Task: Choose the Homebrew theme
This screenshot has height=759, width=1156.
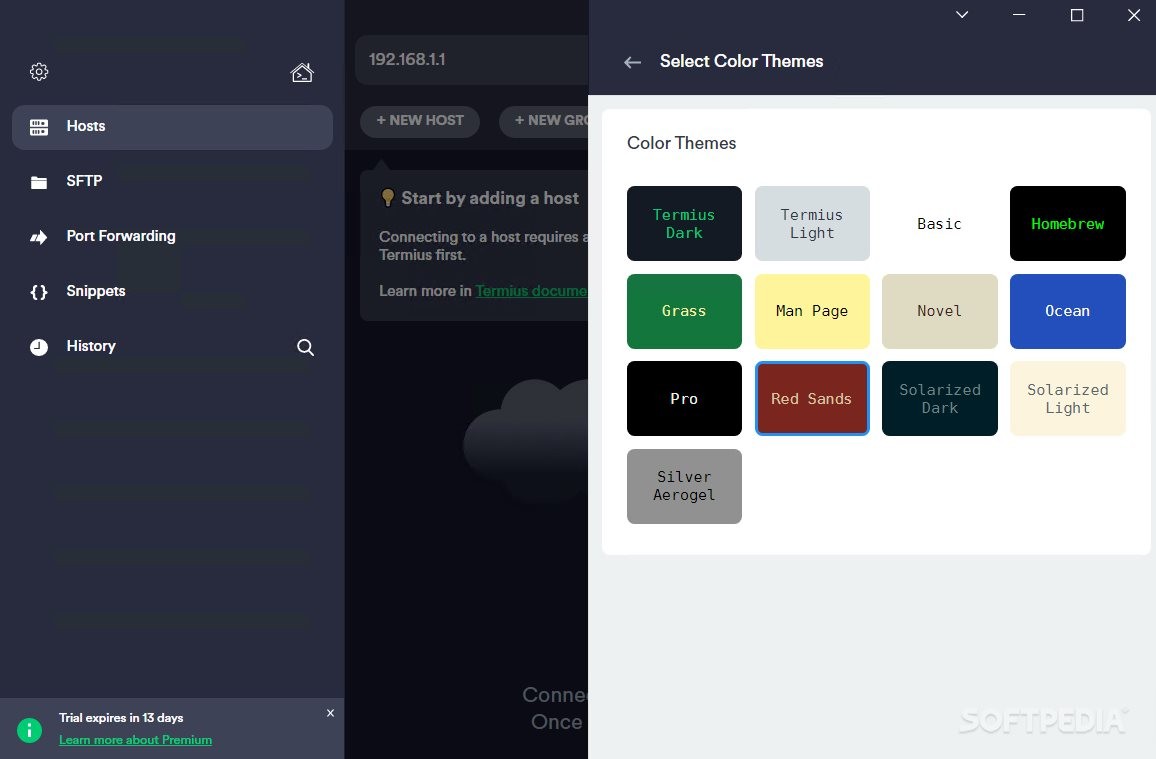Action: (x=1068, y=223)
